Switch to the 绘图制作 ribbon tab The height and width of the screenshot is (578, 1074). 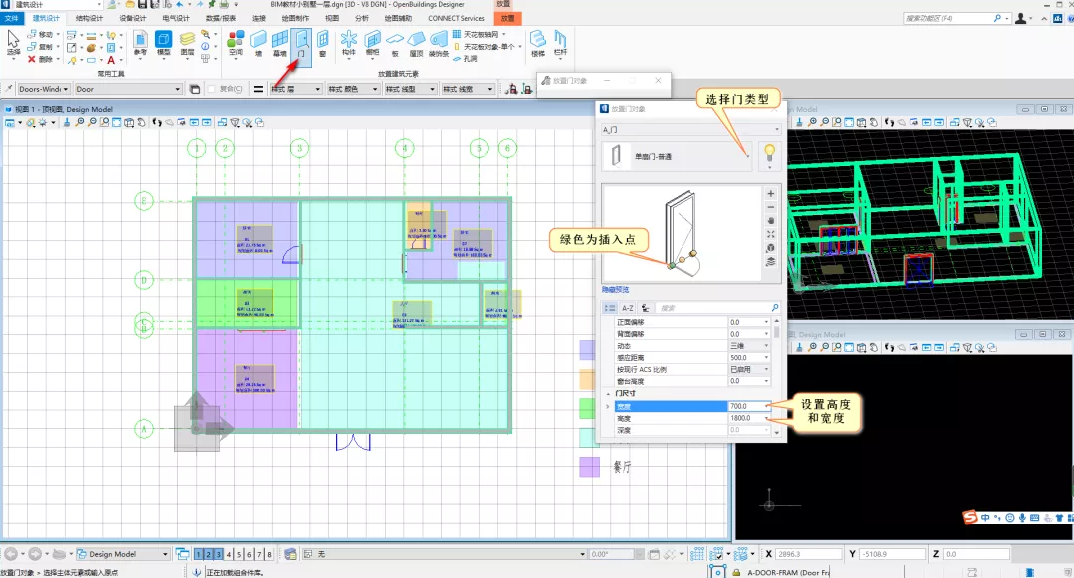pos(295,18)
